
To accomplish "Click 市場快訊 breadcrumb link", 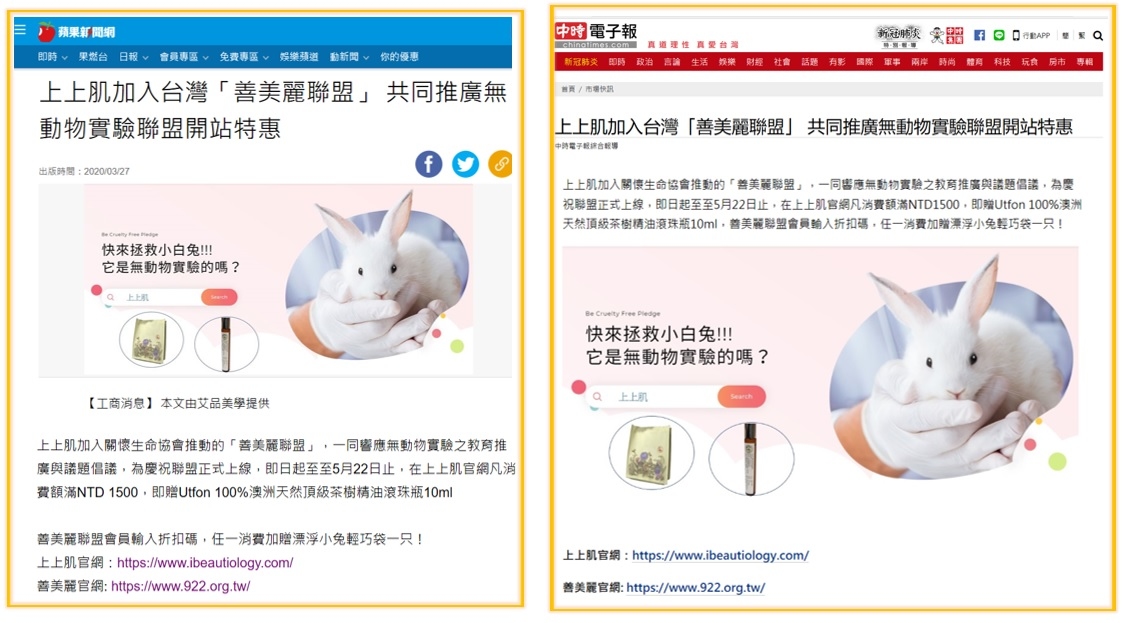I will pyautogui.click(x=599, y=89).
